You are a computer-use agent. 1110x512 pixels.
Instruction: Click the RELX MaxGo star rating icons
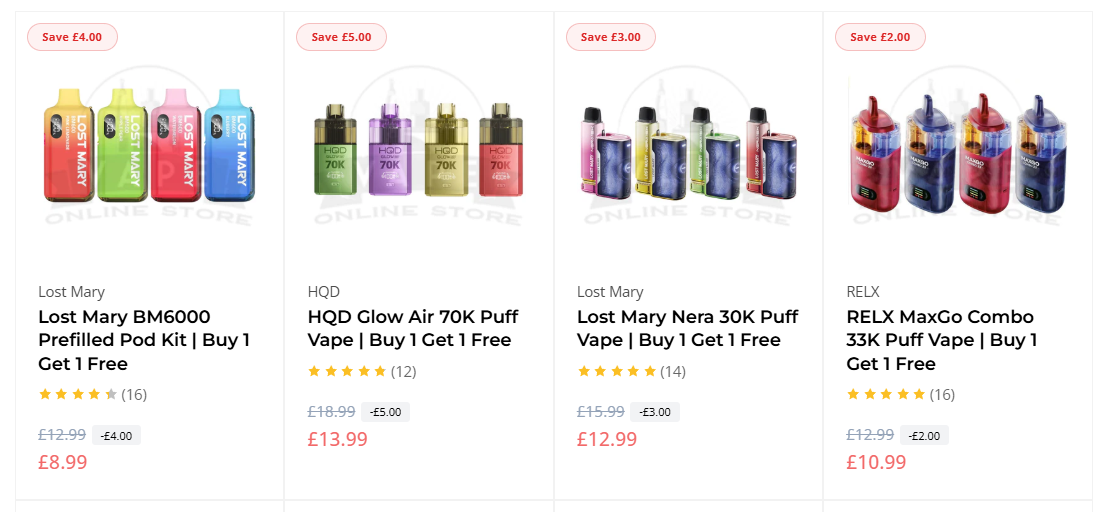(x=886, y=394)
